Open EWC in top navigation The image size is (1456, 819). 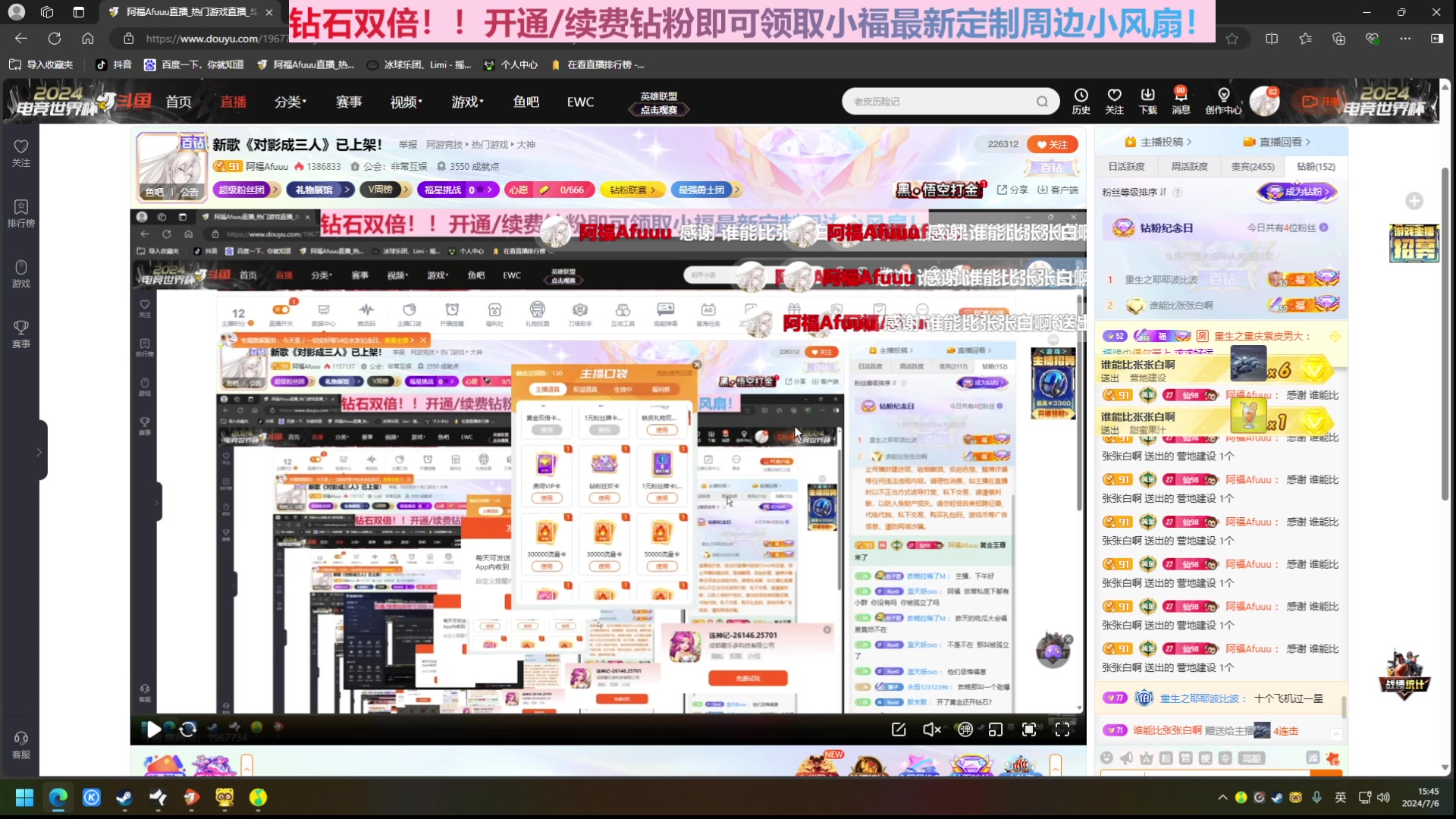click(x=580, y=102)
